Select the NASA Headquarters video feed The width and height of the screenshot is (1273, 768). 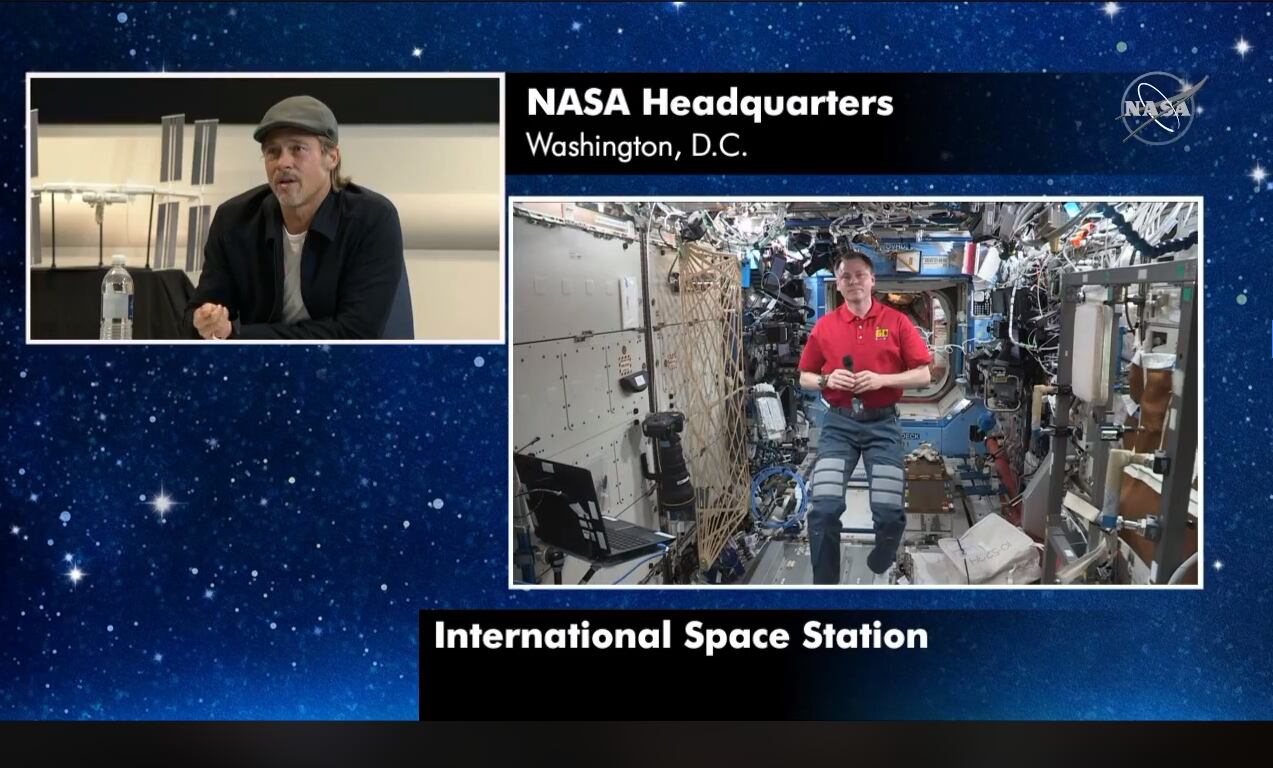[x=265, y=208]
